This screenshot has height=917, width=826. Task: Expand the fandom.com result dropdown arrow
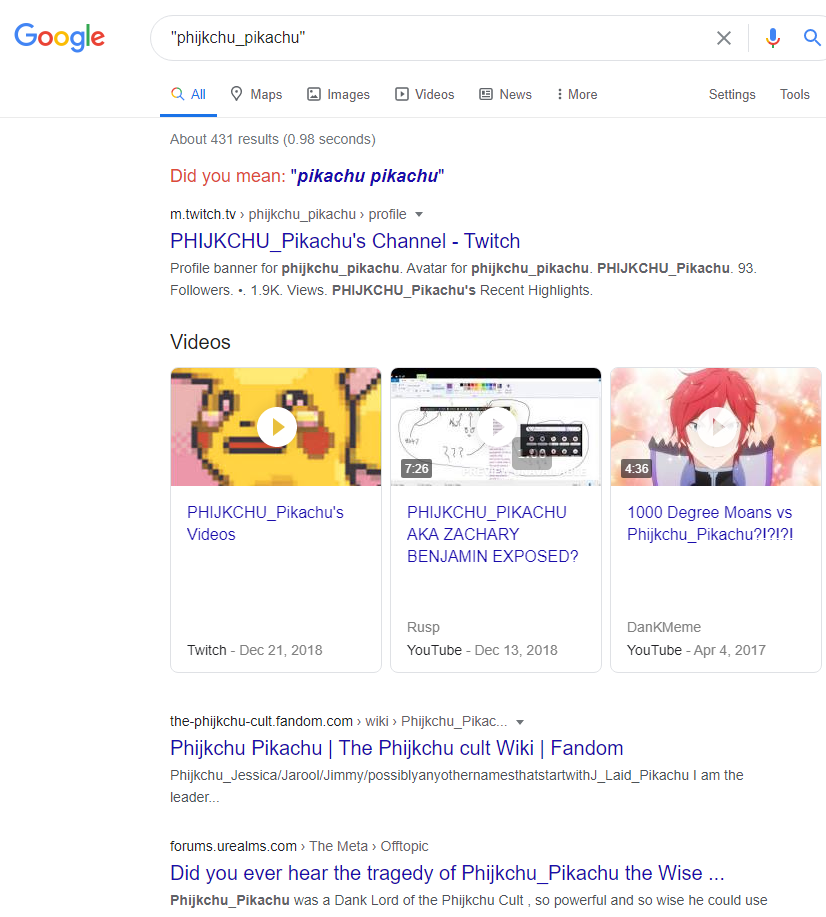coord(520,722)
